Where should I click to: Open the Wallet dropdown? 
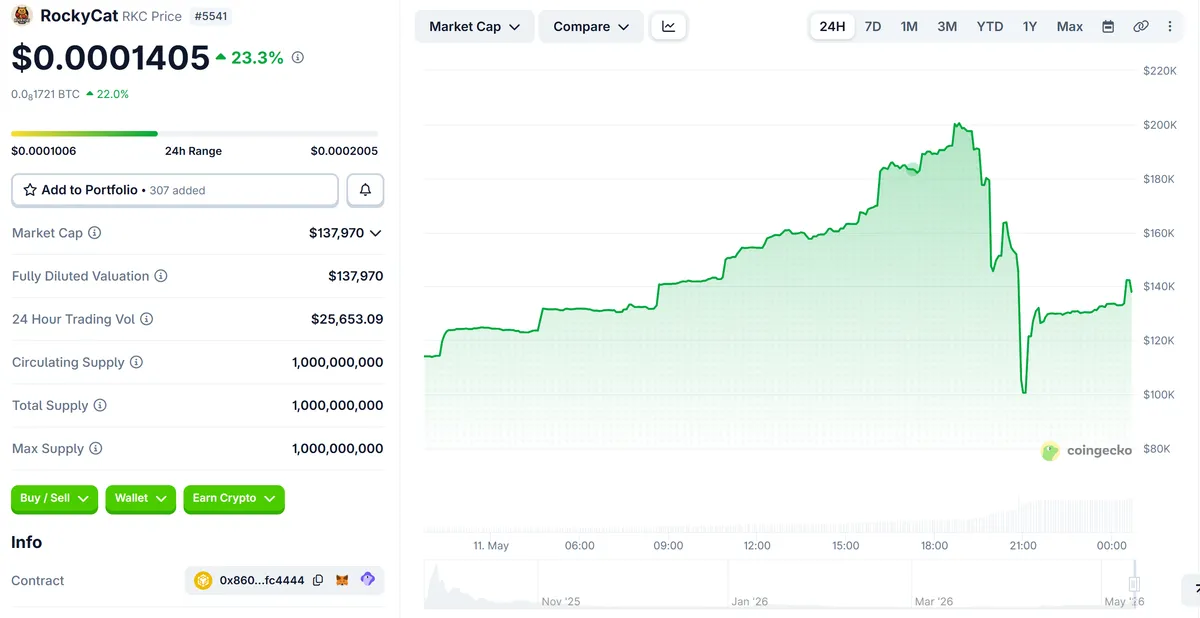point(140,499)
